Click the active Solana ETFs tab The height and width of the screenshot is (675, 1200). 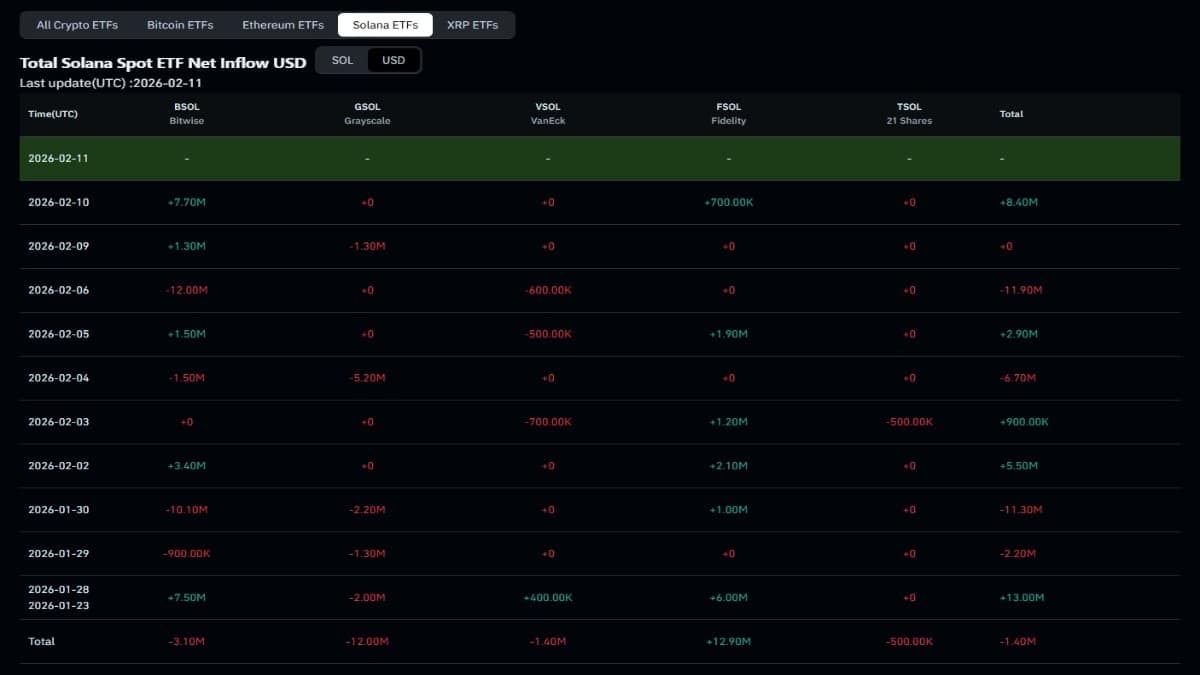385,25
